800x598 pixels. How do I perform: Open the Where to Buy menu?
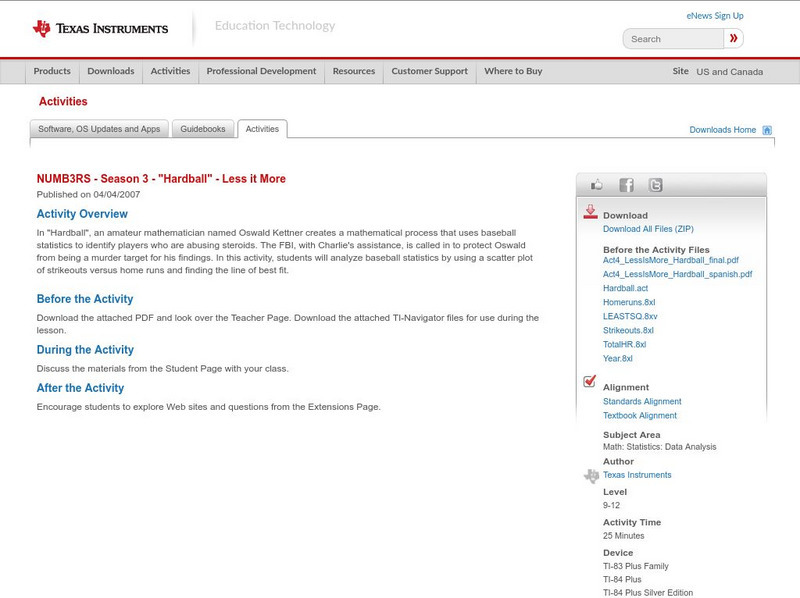click(513, 71)
